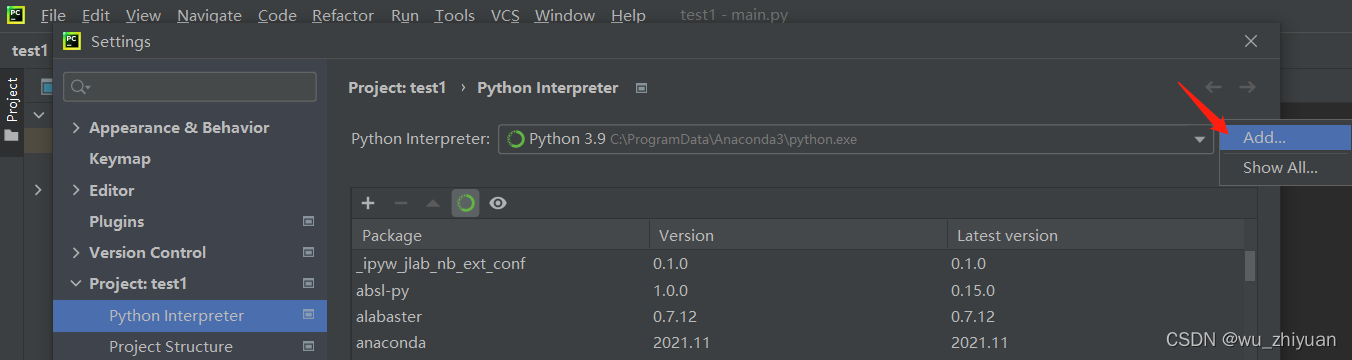The image size is (1352, 360).
Task: Click the install package plus icon
Action: click(368, 203)
